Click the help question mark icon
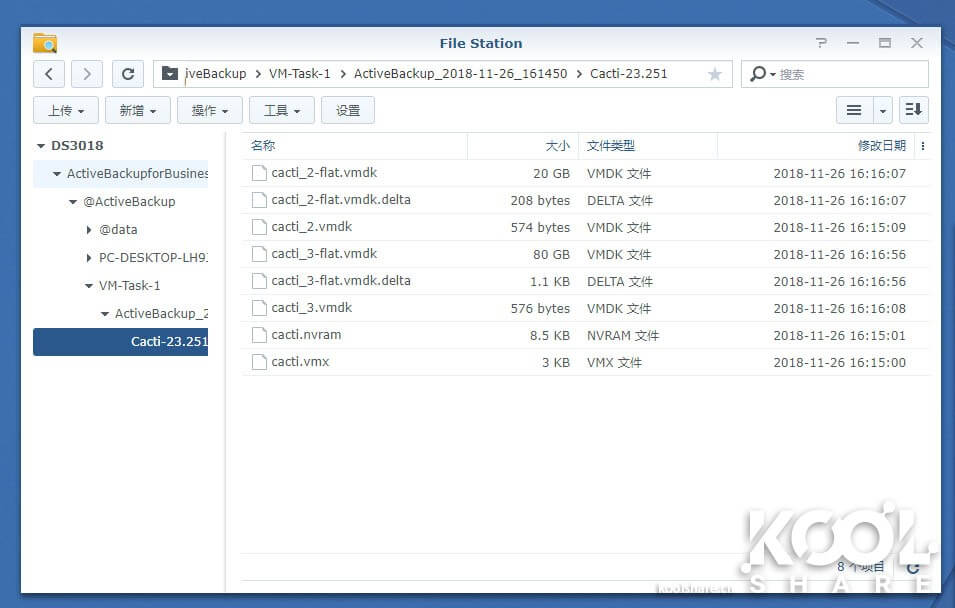This screenshot has height=608, width=955. tap(821, 43)
